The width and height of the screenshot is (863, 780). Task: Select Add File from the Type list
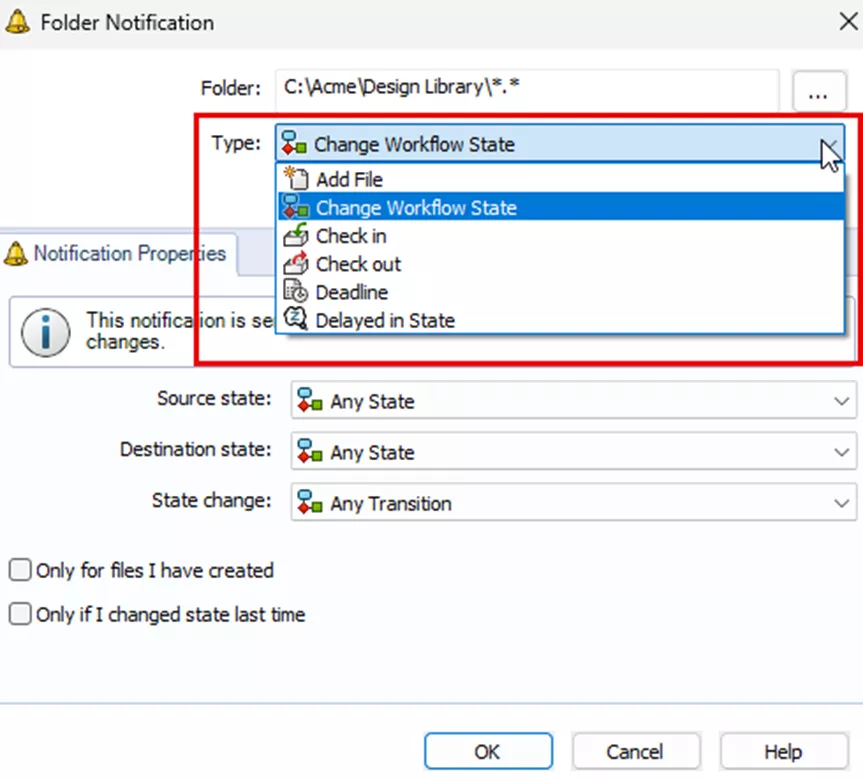pos(560,179)
